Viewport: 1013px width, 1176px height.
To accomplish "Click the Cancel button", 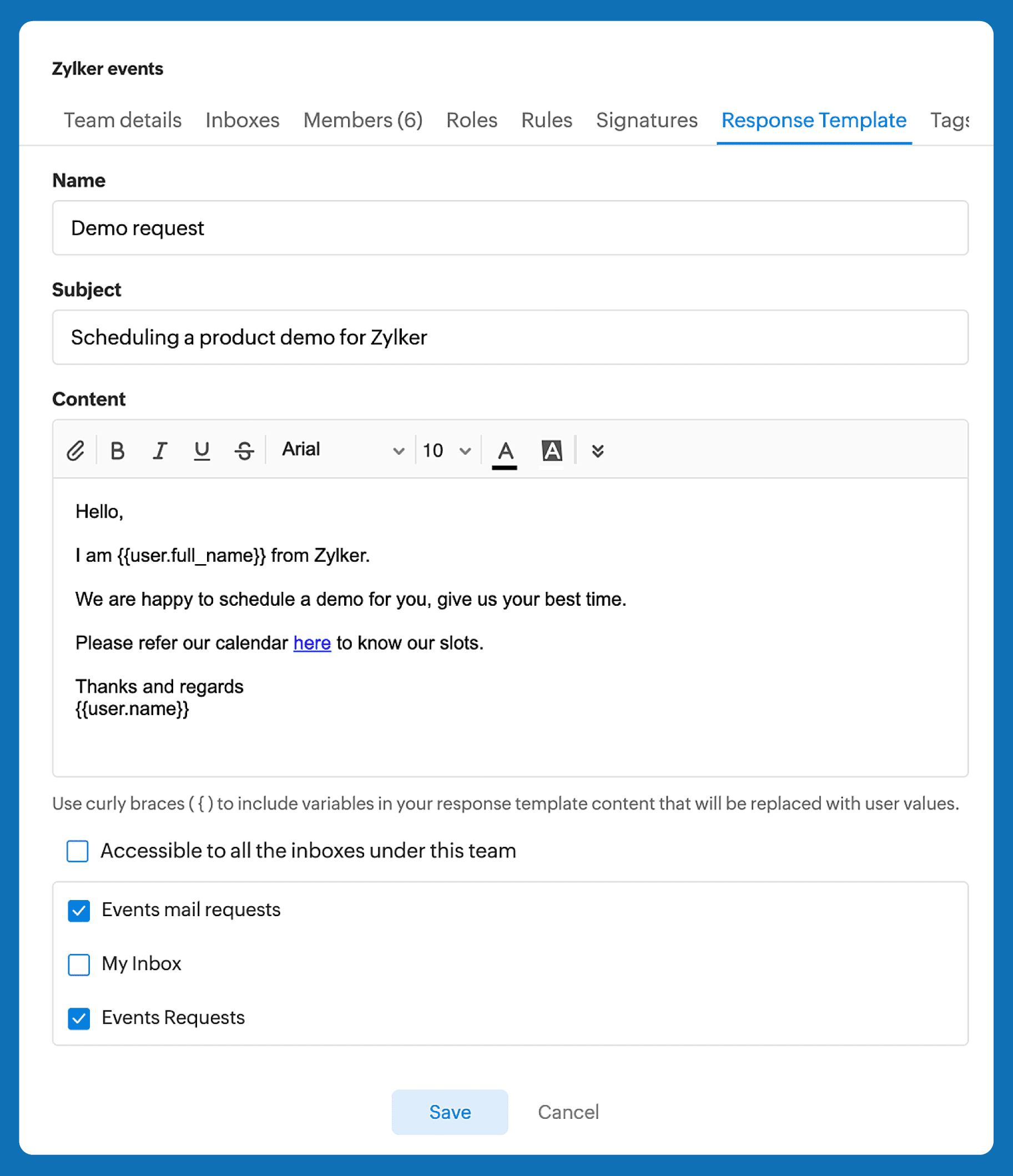I will pos(568,1112).
